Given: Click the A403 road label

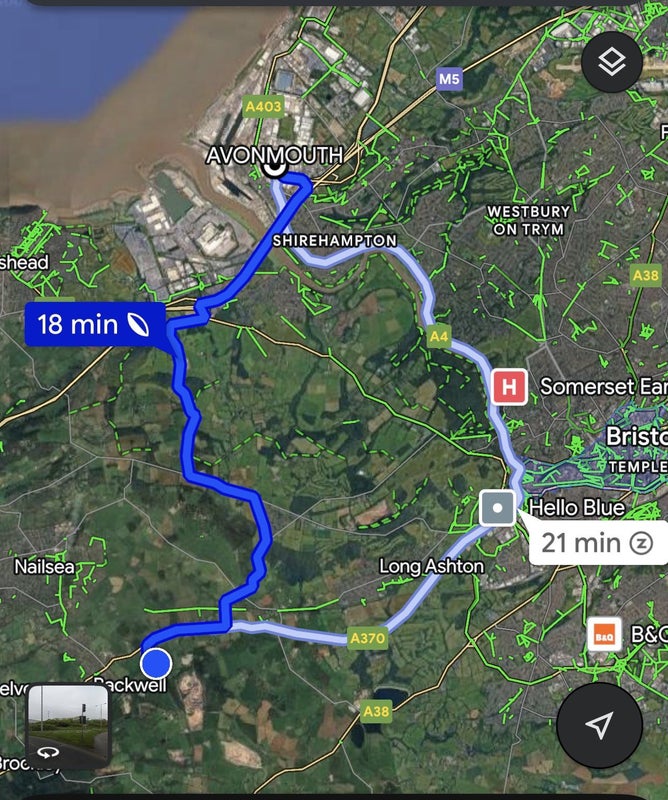Looking at the screenshot, I should pos(263,106).
